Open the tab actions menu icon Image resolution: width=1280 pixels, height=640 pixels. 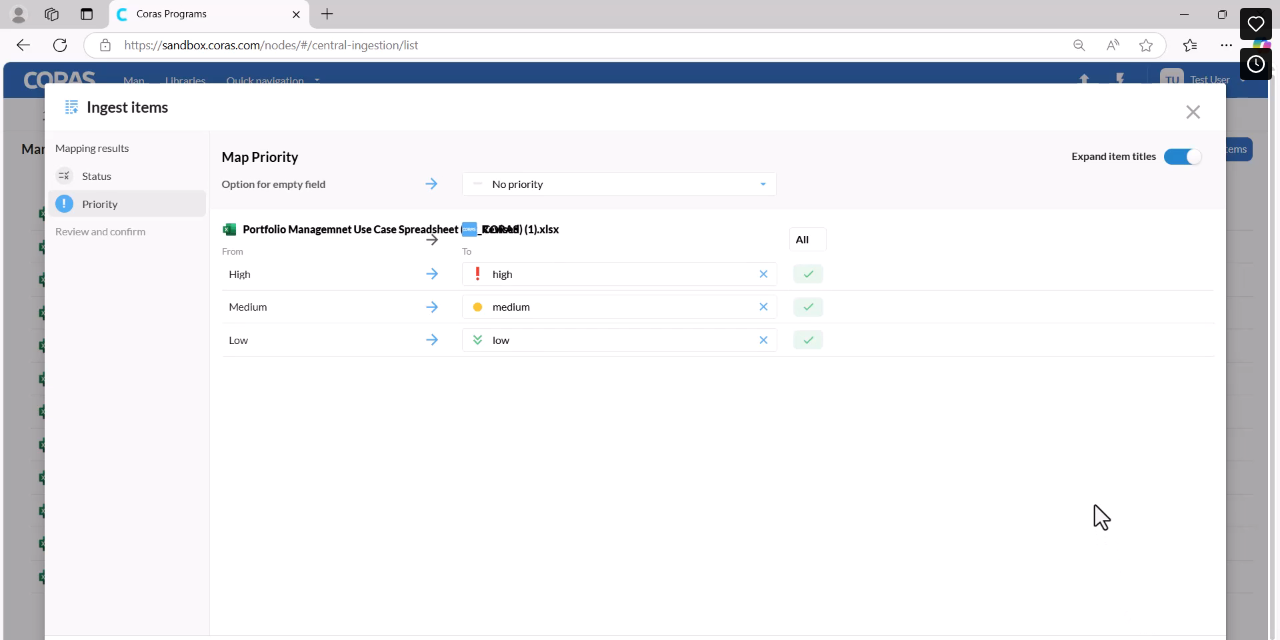86,14
